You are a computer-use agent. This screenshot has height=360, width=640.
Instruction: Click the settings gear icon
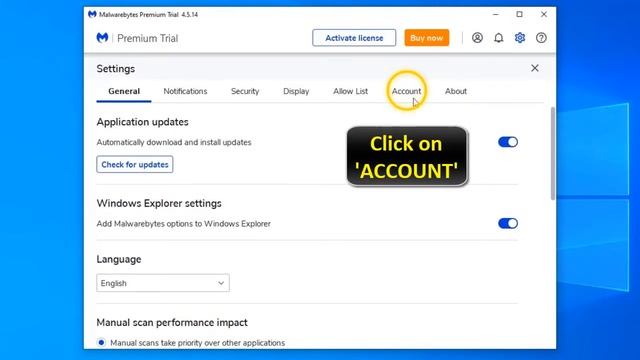[520, 38]
